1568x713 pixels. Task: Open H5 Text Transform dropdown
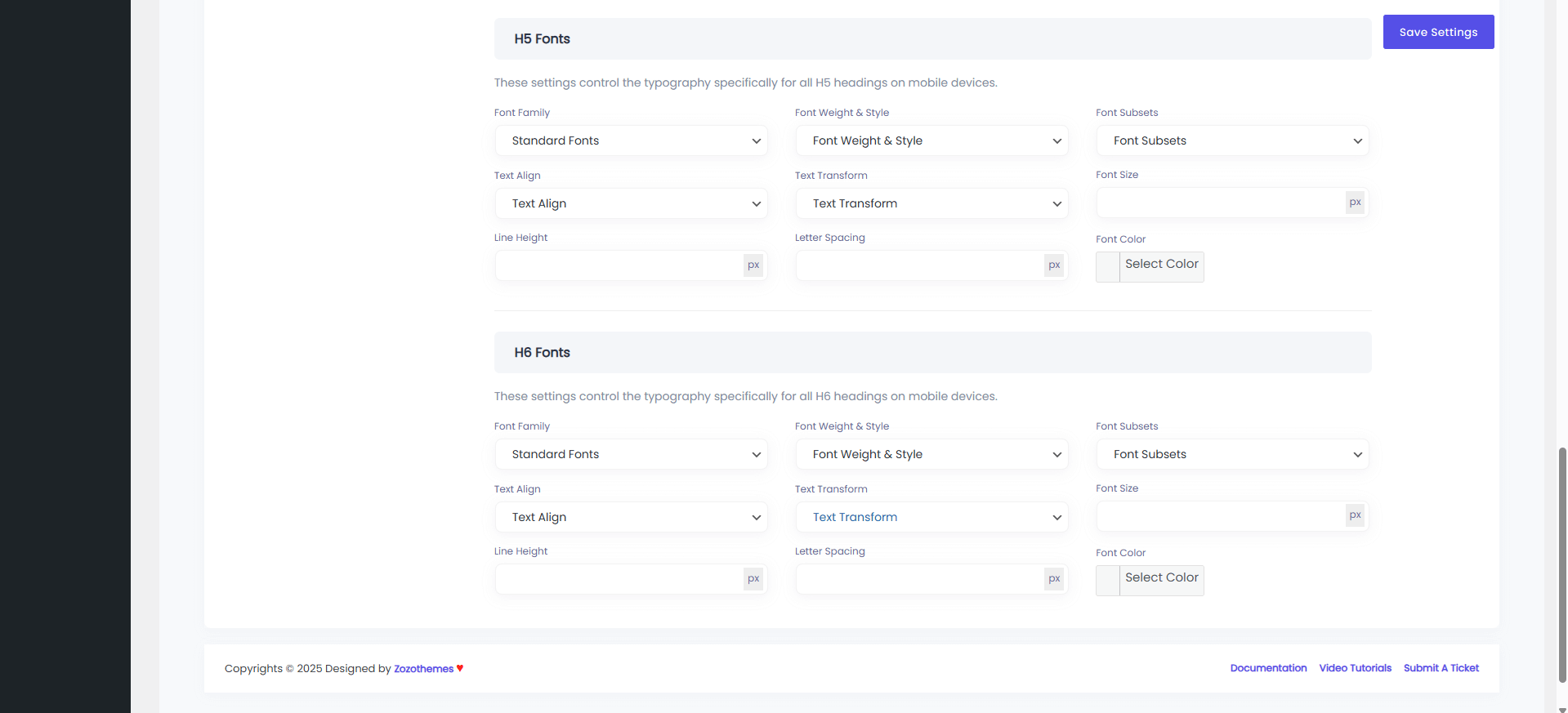tap(931, 203)
